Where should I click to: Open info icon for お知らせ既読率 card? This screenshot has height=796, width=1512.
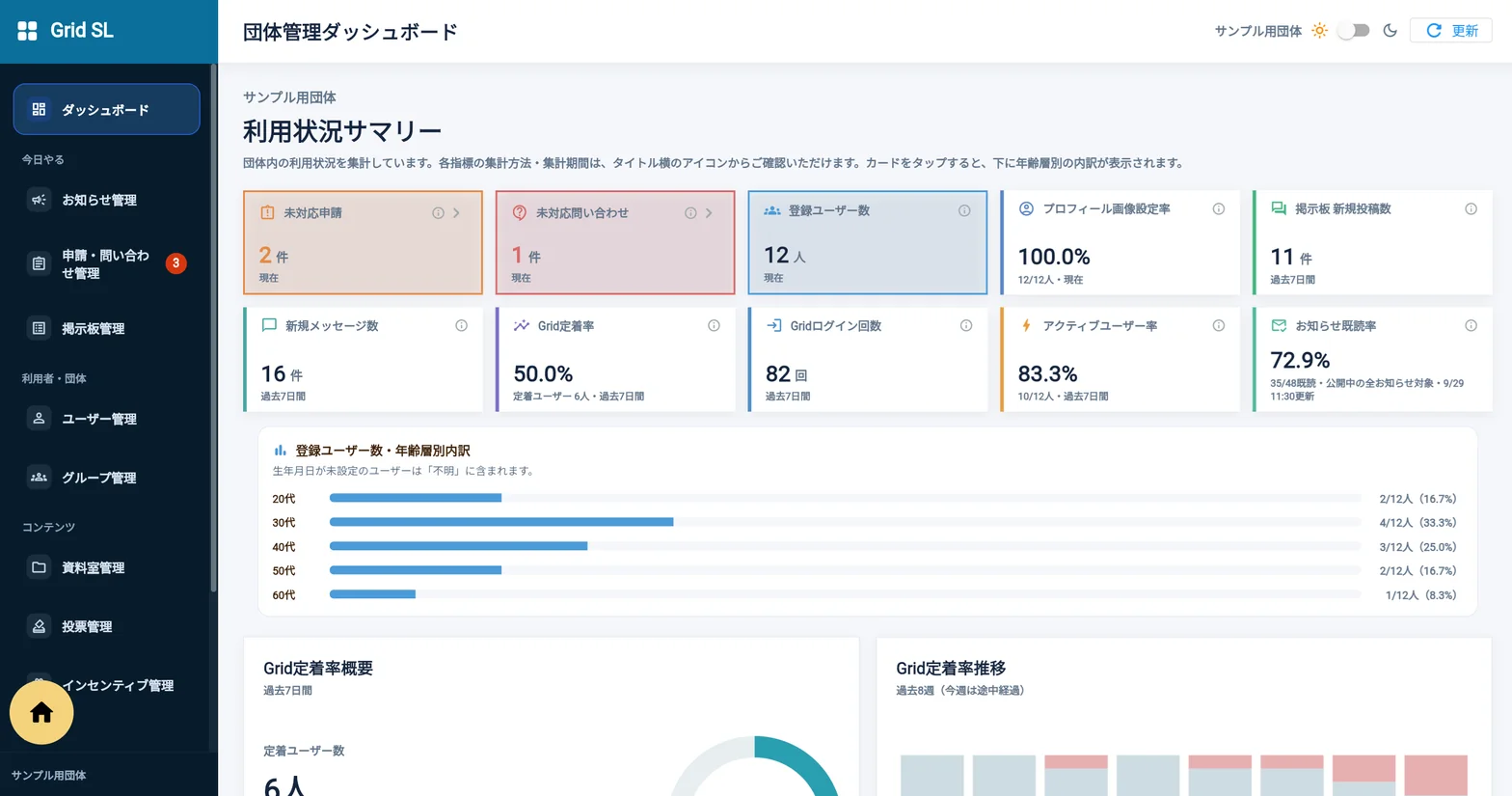1471,326
